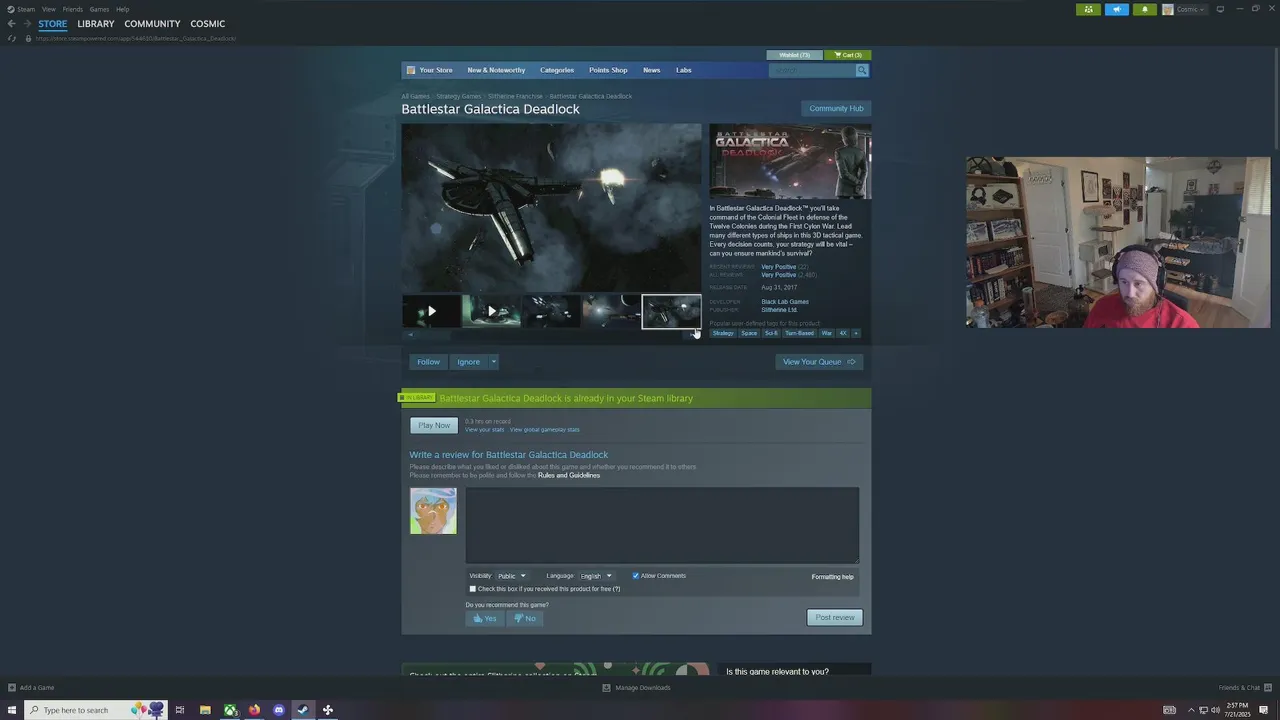Image resolution: width=1280 pixels, height=720 pixels.
Task: Select the third screenshot thumbnail
Action: click(551, 311)
